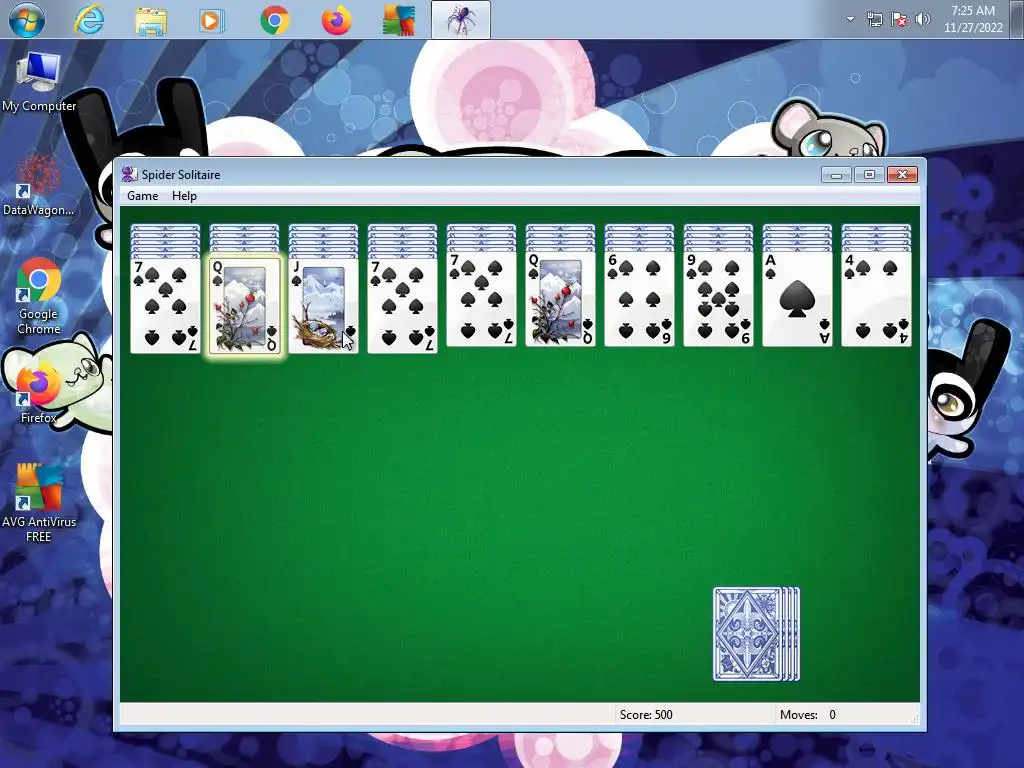The height and width of the screenshot is (768, 1024).
Task: Select the 9 of spades card
Action: (x=718, y=299)
